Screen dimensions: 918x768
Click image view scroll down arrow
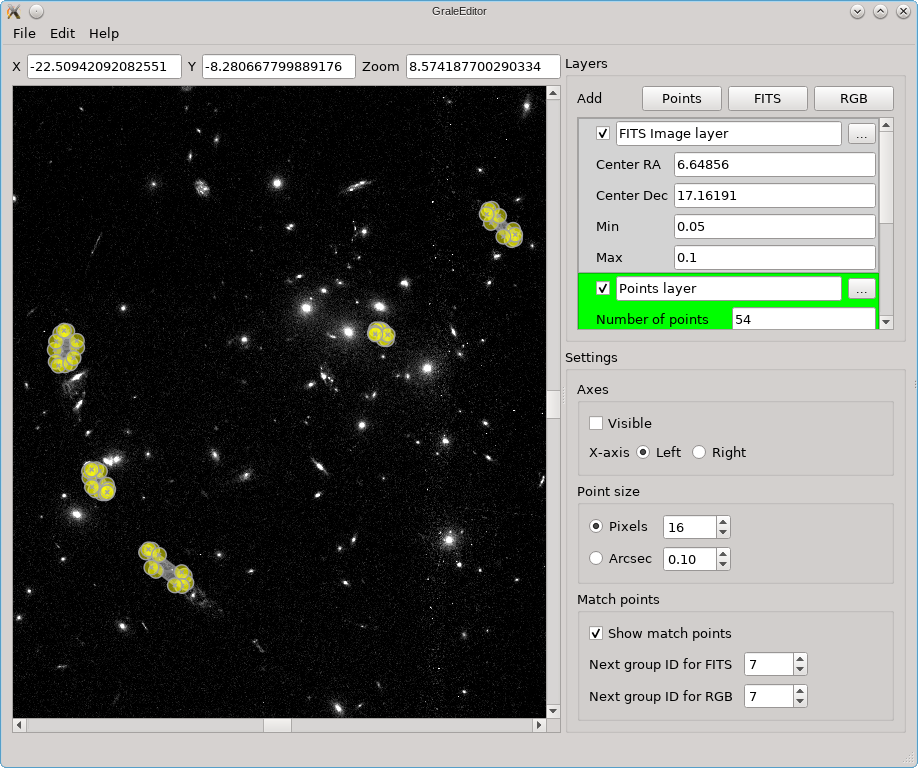click(x=553, y=711)
